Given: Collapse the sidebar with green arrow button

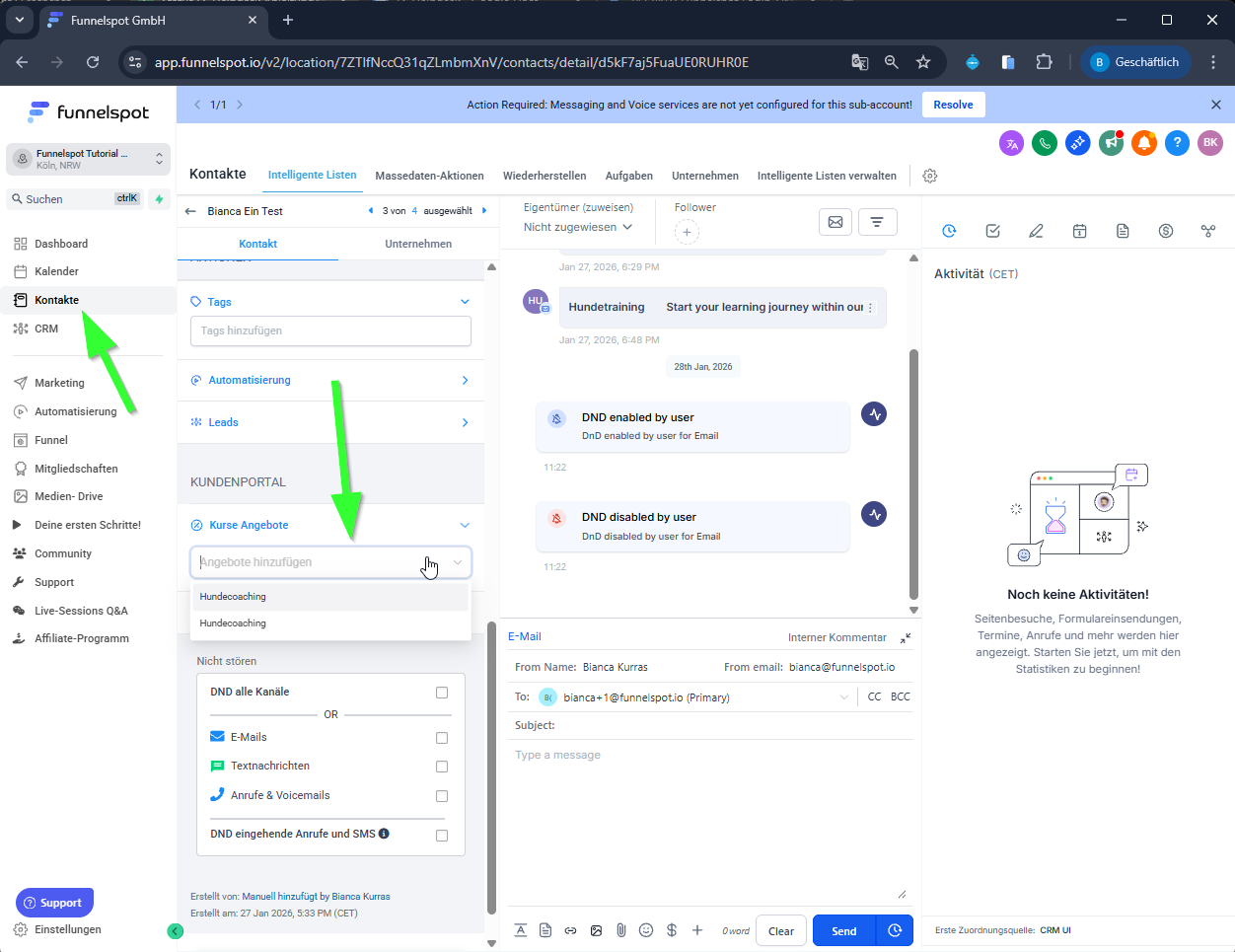Looking at the screenshot, I should pos(176,931).
